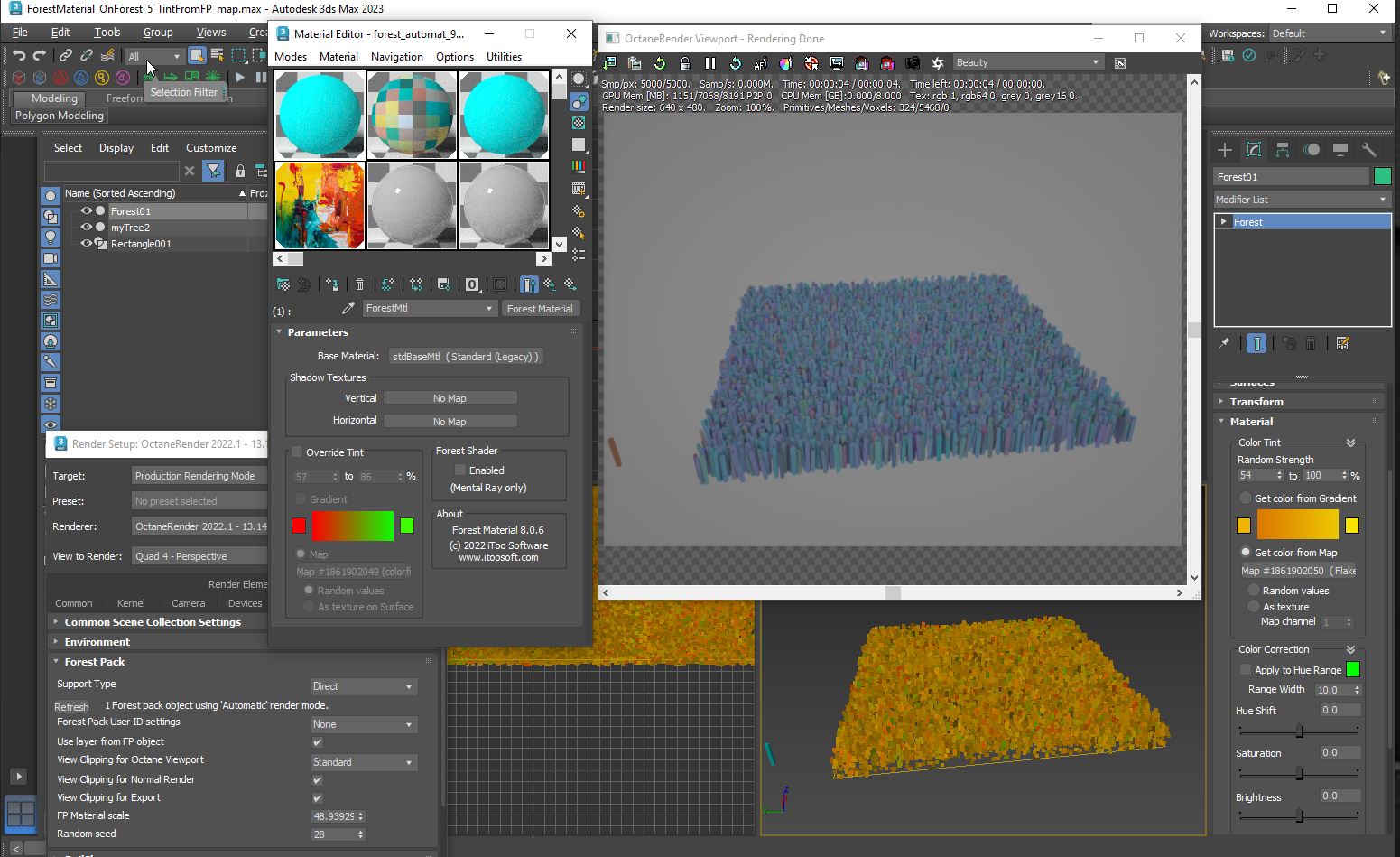Image resolution: width=1400 pixels, height=857 pixels.
Task: Click the Forest Material type button
Action: (x=540, y=309)
